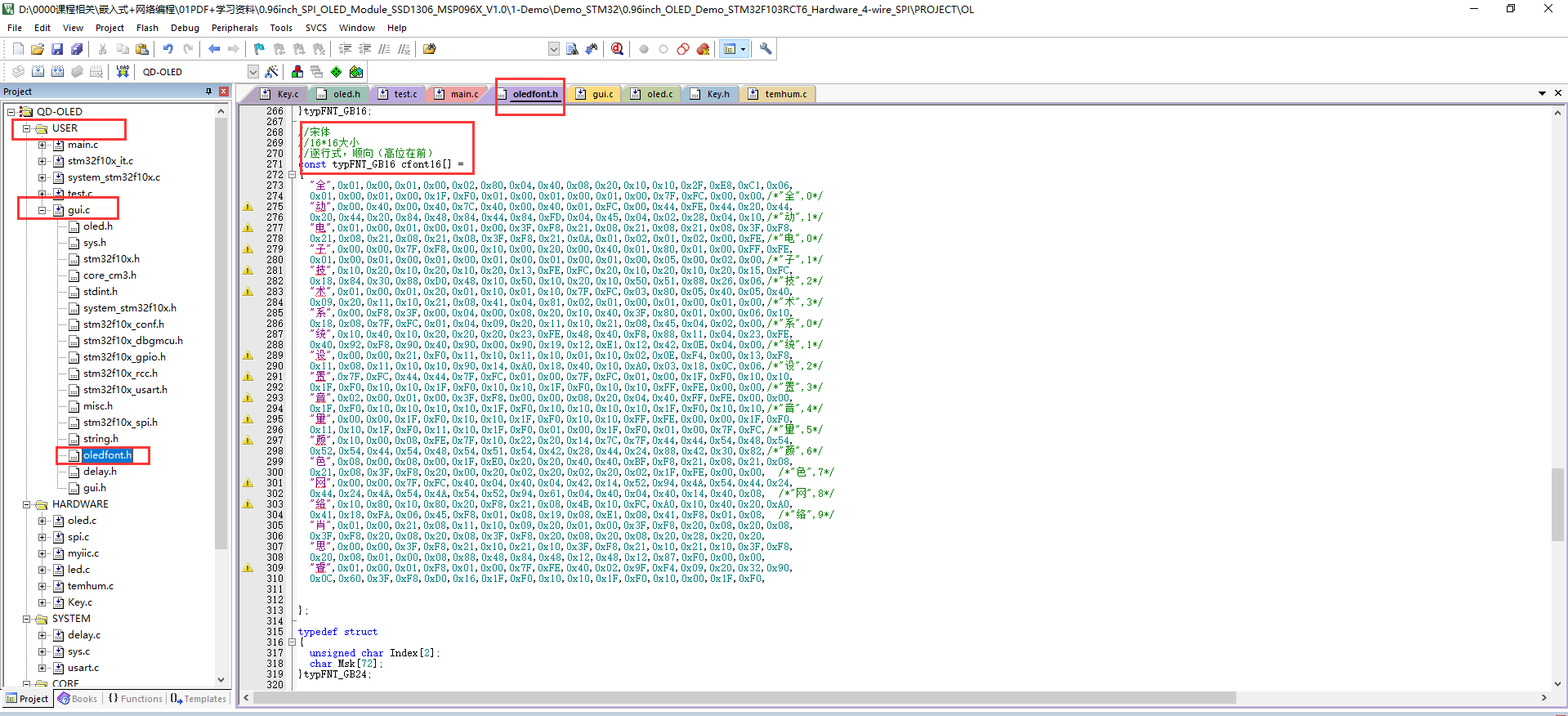
Task: Click the Cut scissors icon
Action: click(103, 49)
